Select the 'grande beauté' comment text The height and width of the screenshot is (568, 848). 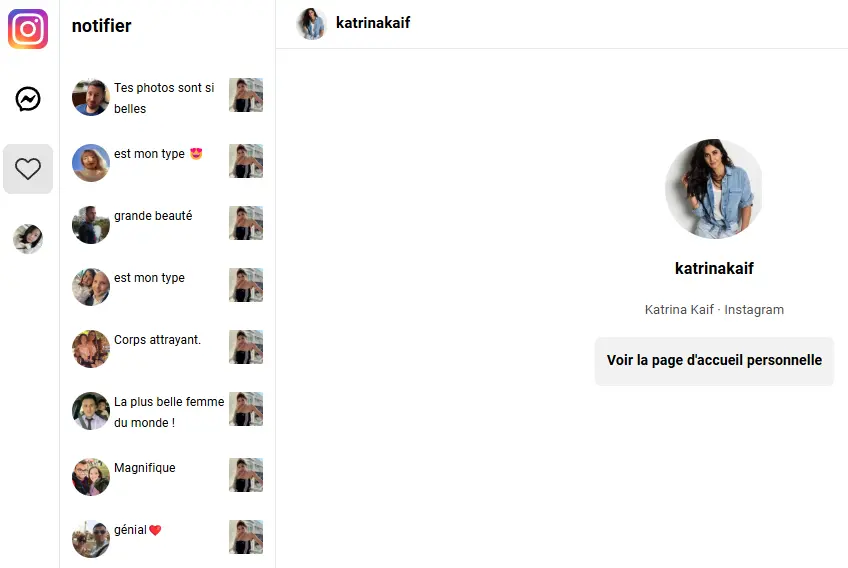pos(153,216)
